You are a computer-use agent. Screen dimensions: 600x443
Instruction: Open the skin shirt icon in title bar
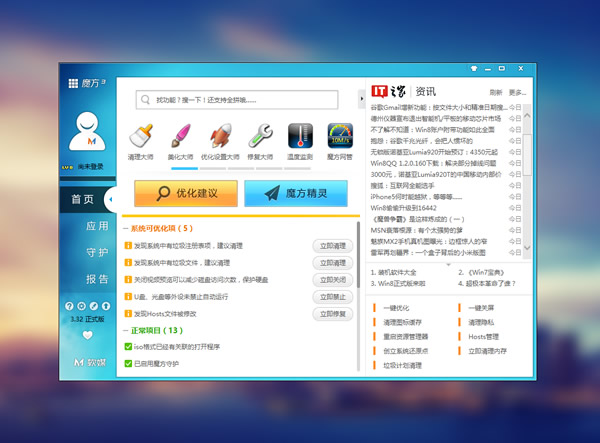tap(474, 68)
